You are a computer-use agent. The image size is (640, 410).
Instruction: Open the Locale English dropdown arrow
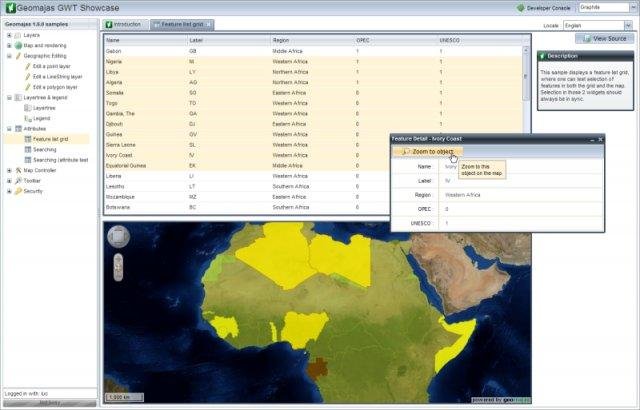(x=628, y=26)
